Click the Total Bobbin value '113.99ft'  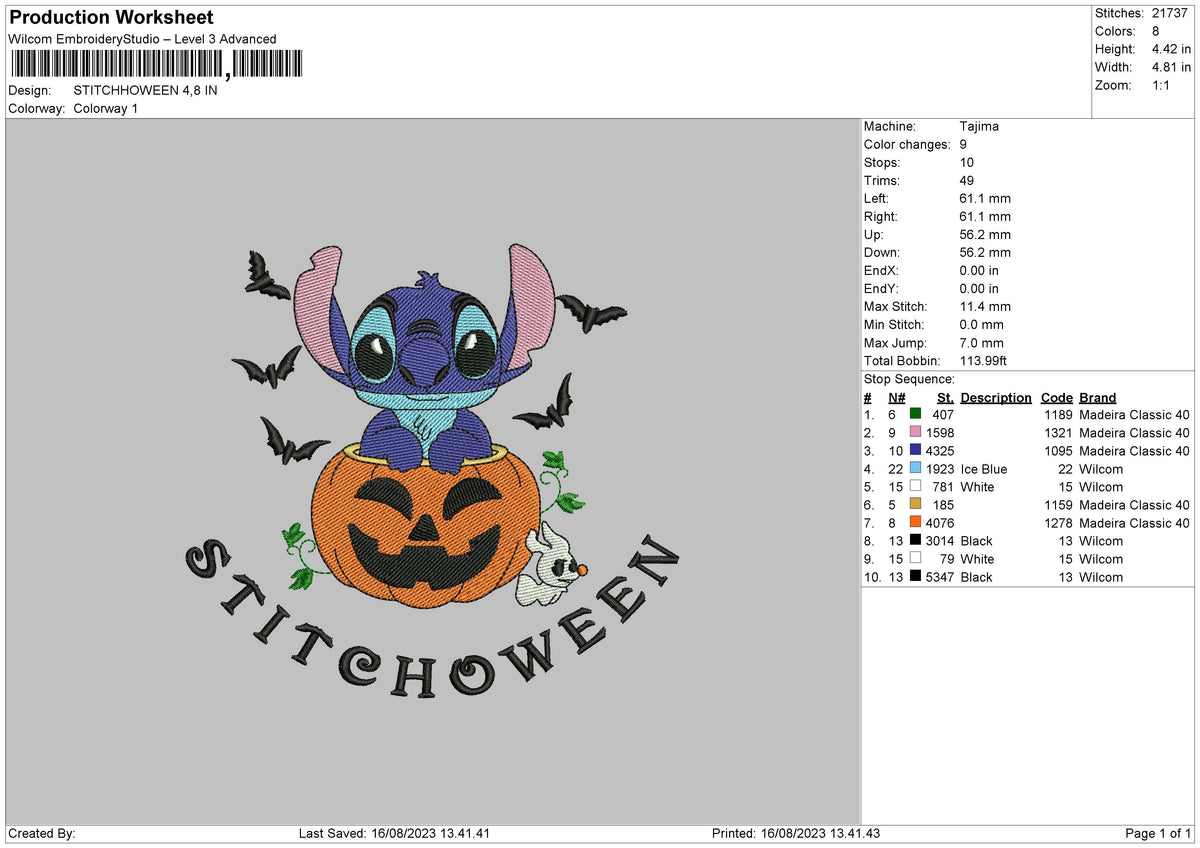pyautogui.click(x=985, y=360)
